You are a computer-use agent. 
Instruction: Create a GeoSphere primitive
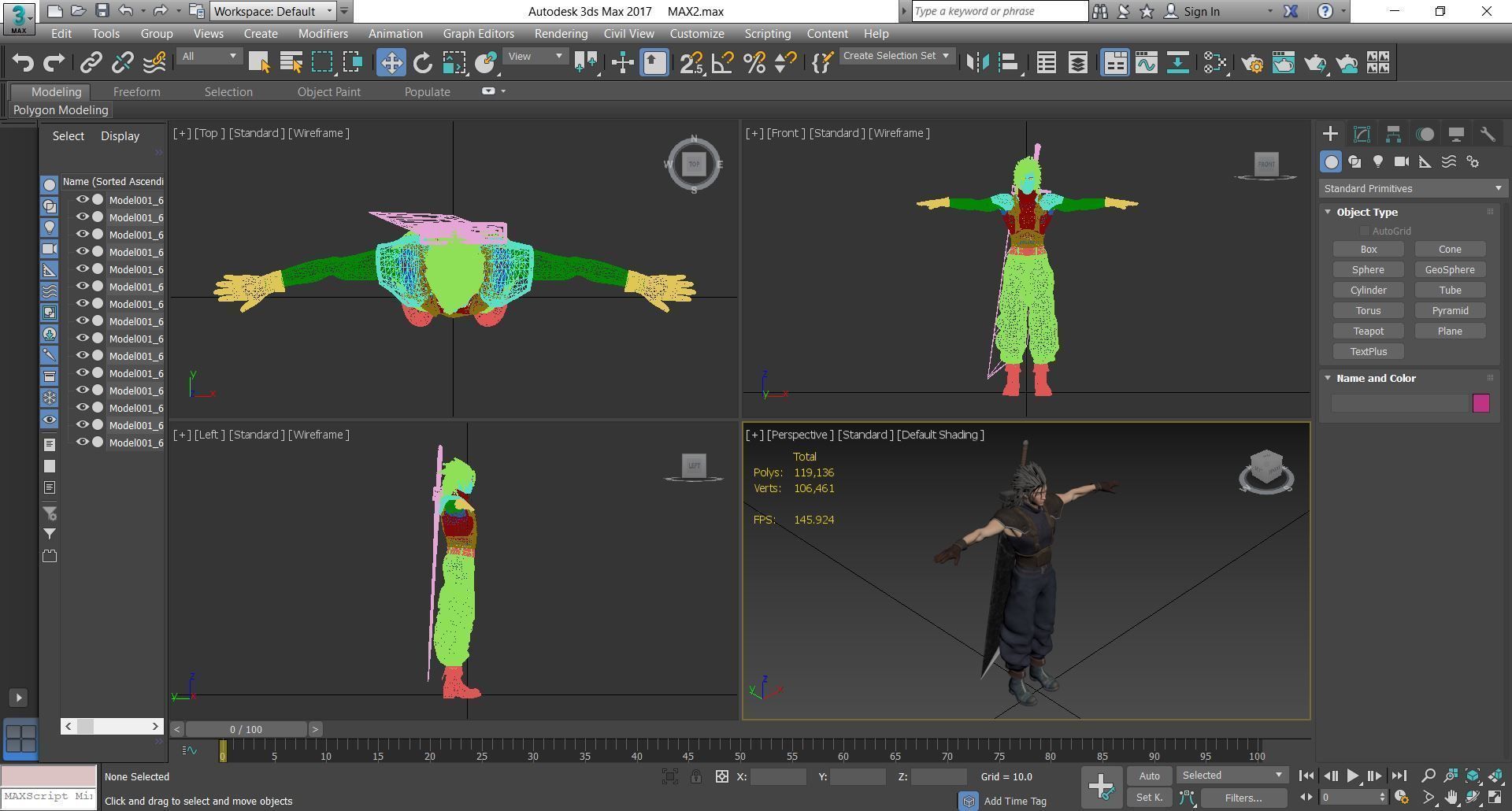pos(1450,270)
